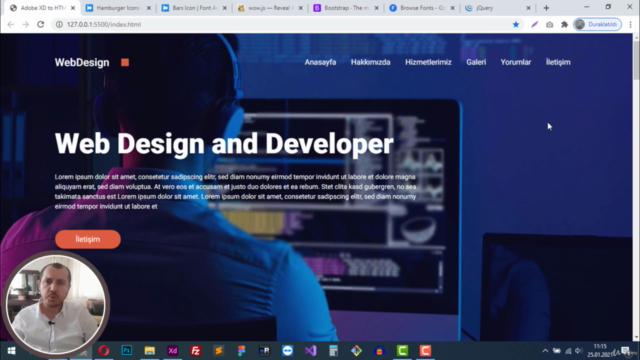Click the volume speaker tray icon
Viewport: 640px width, 360px height.
coord(578,351)
